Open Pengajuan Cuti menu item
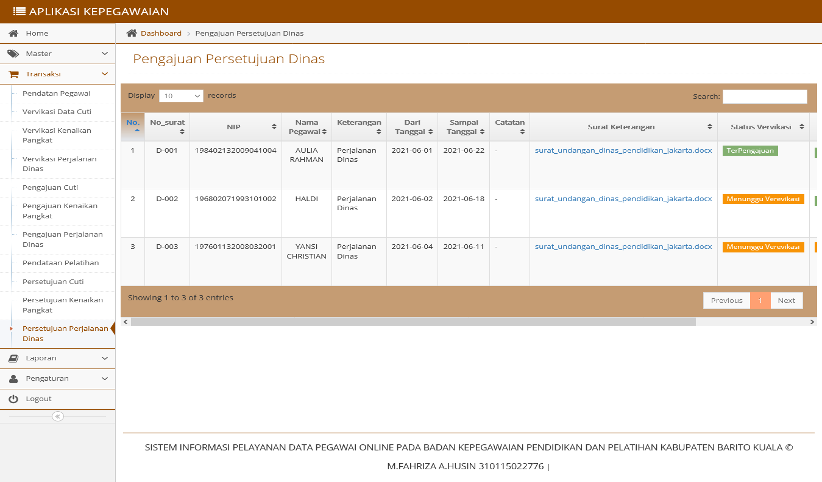The image size is (822, 482). [50, 187]
